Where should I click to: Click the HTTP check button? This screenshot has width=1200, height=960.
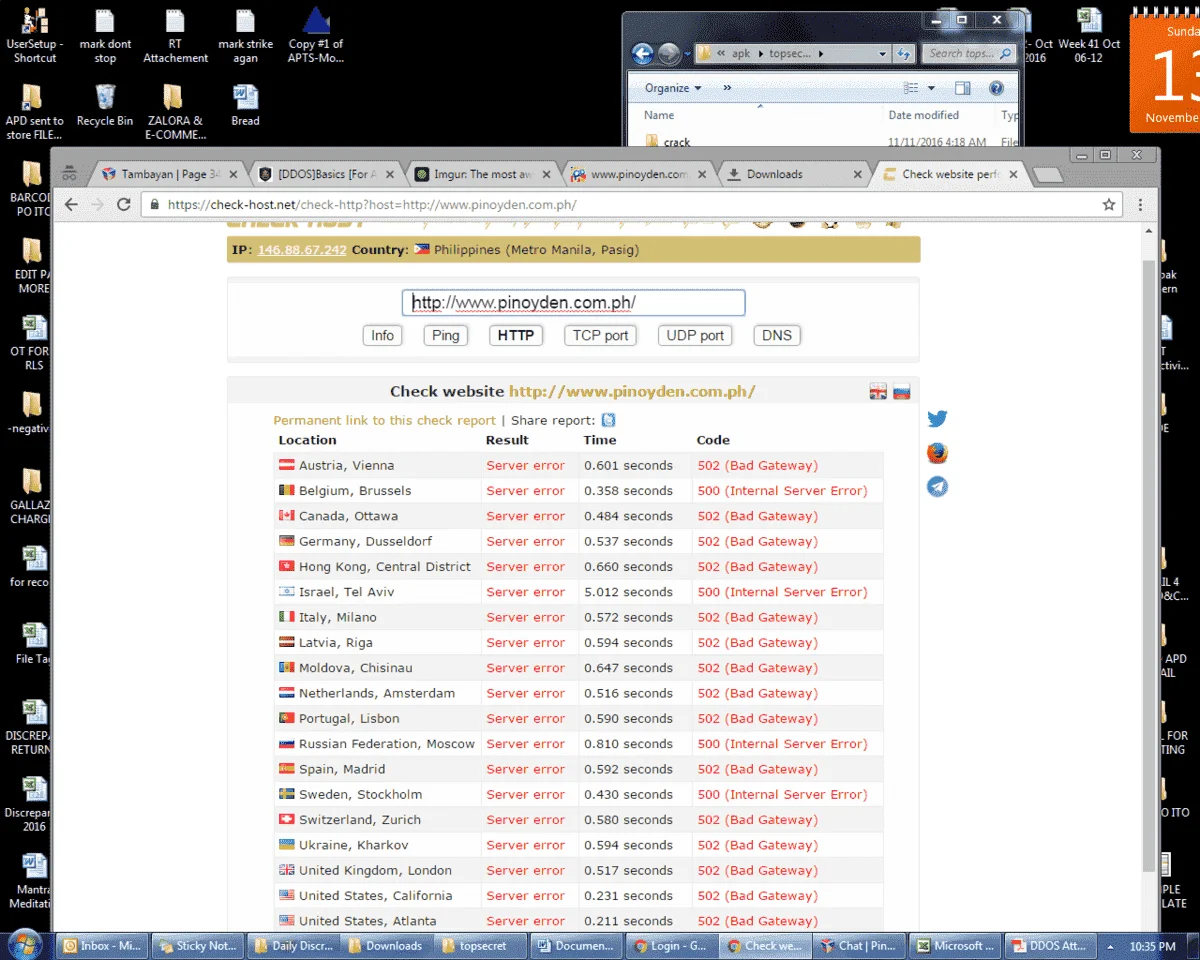coord(516,336)
